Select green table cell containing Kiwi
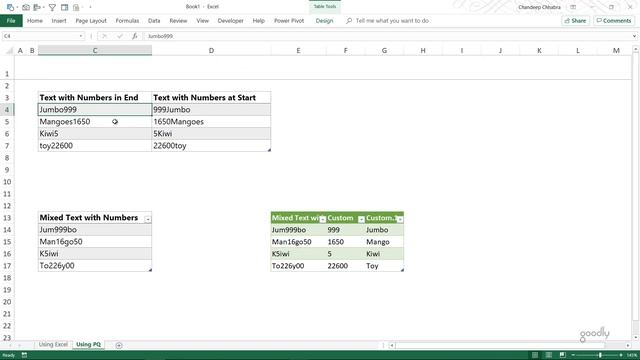Image resolution: width=640 pixels, height=360 pixels. click(x=384, y=254)
